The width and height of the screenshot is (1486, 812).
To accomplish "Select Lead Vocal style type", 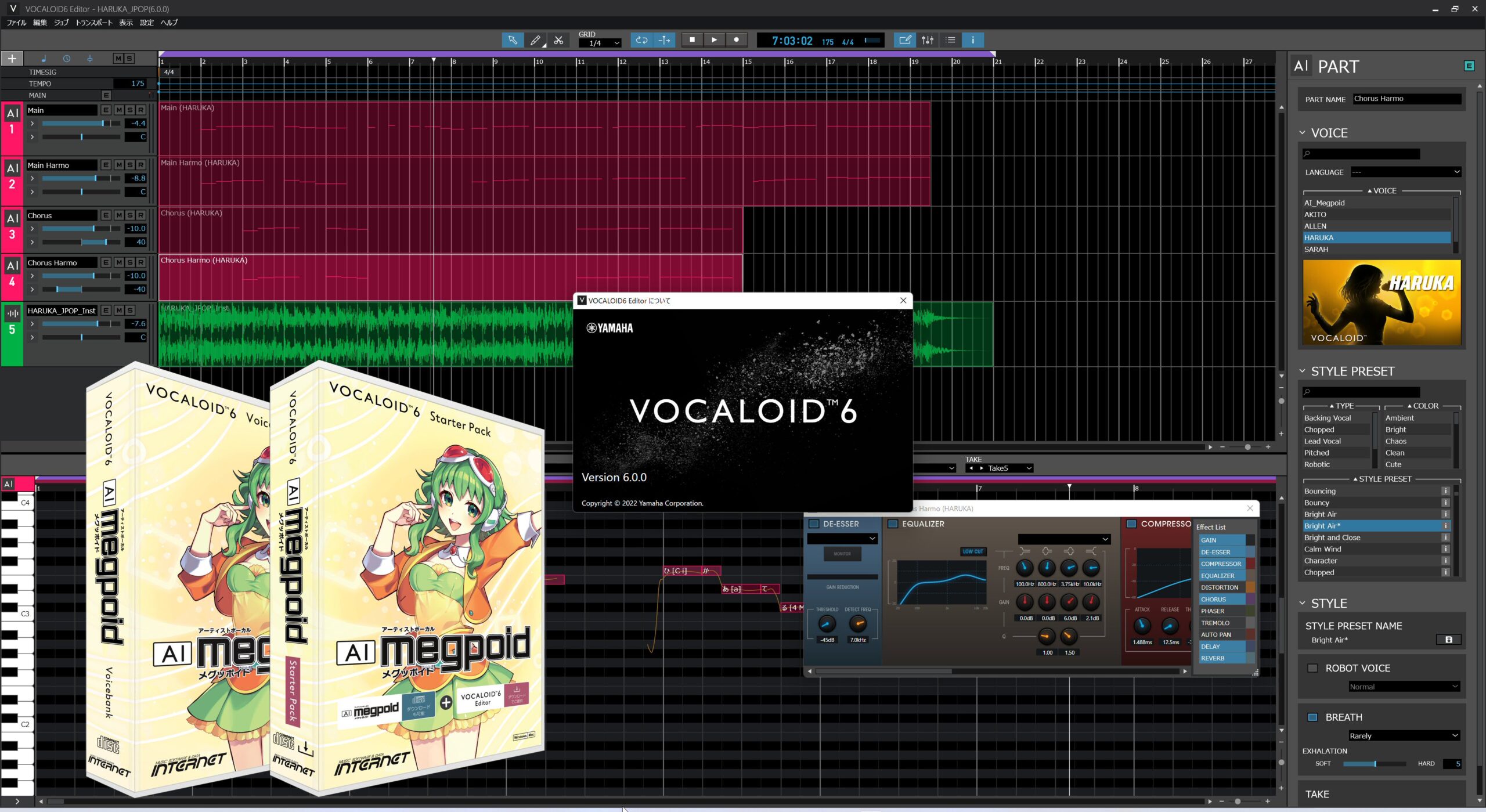I will pyautogui.click(x=1336, y=442).
